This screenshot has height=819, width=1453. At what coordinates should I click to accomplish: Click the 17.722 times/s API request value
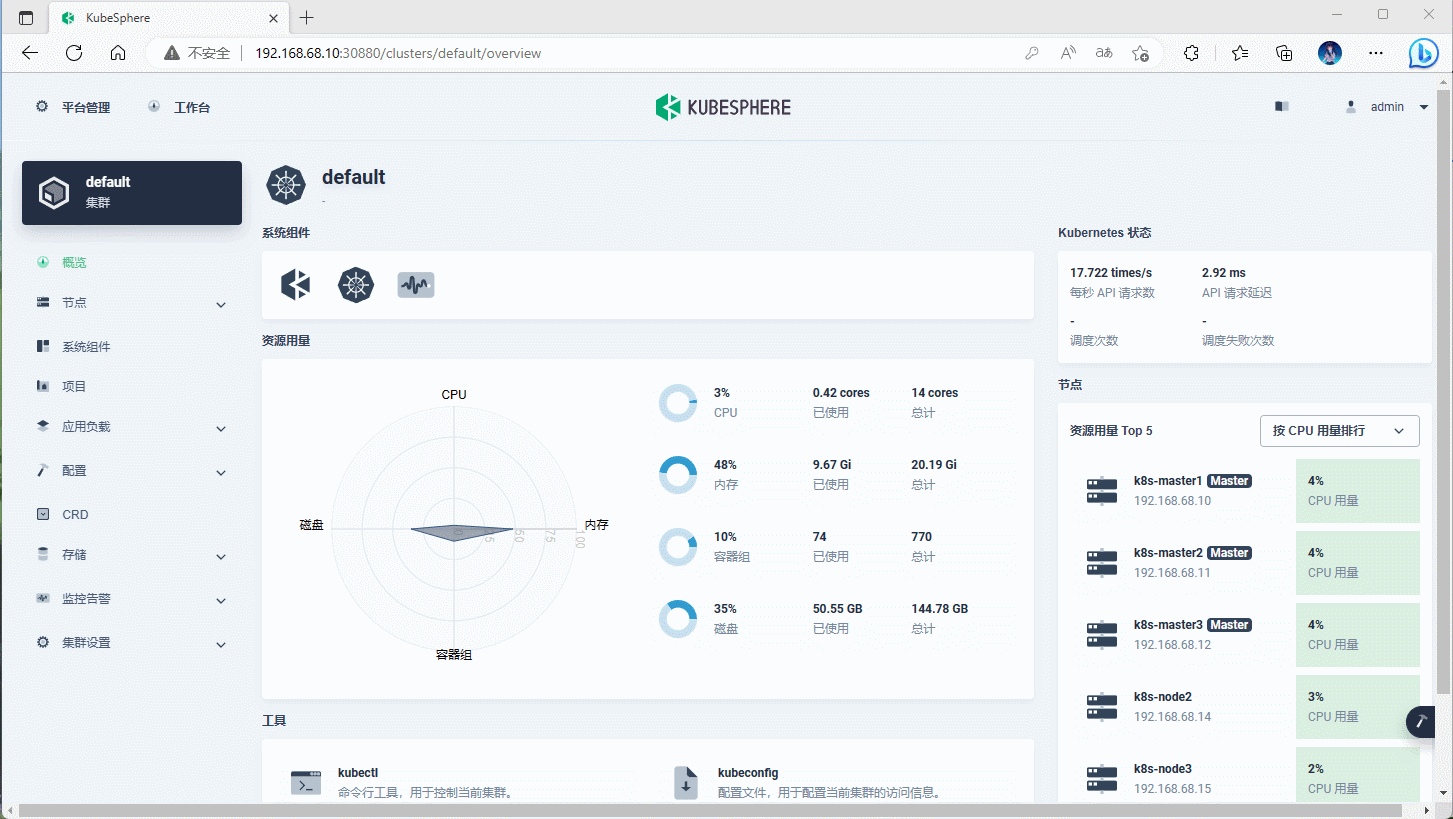tap(1111, 273)
